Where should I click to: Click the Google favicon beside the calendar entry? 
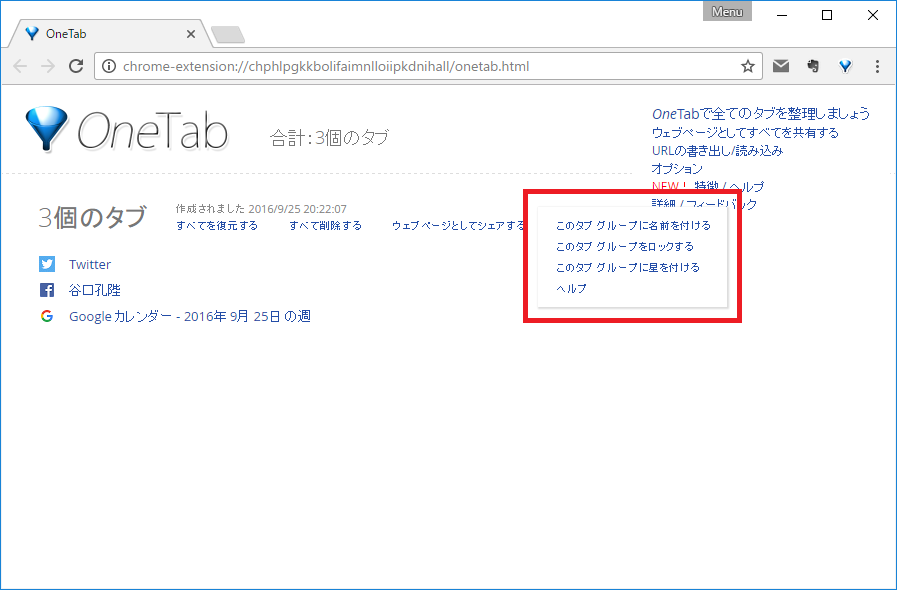pyautogui.click(x=47, y=316)
